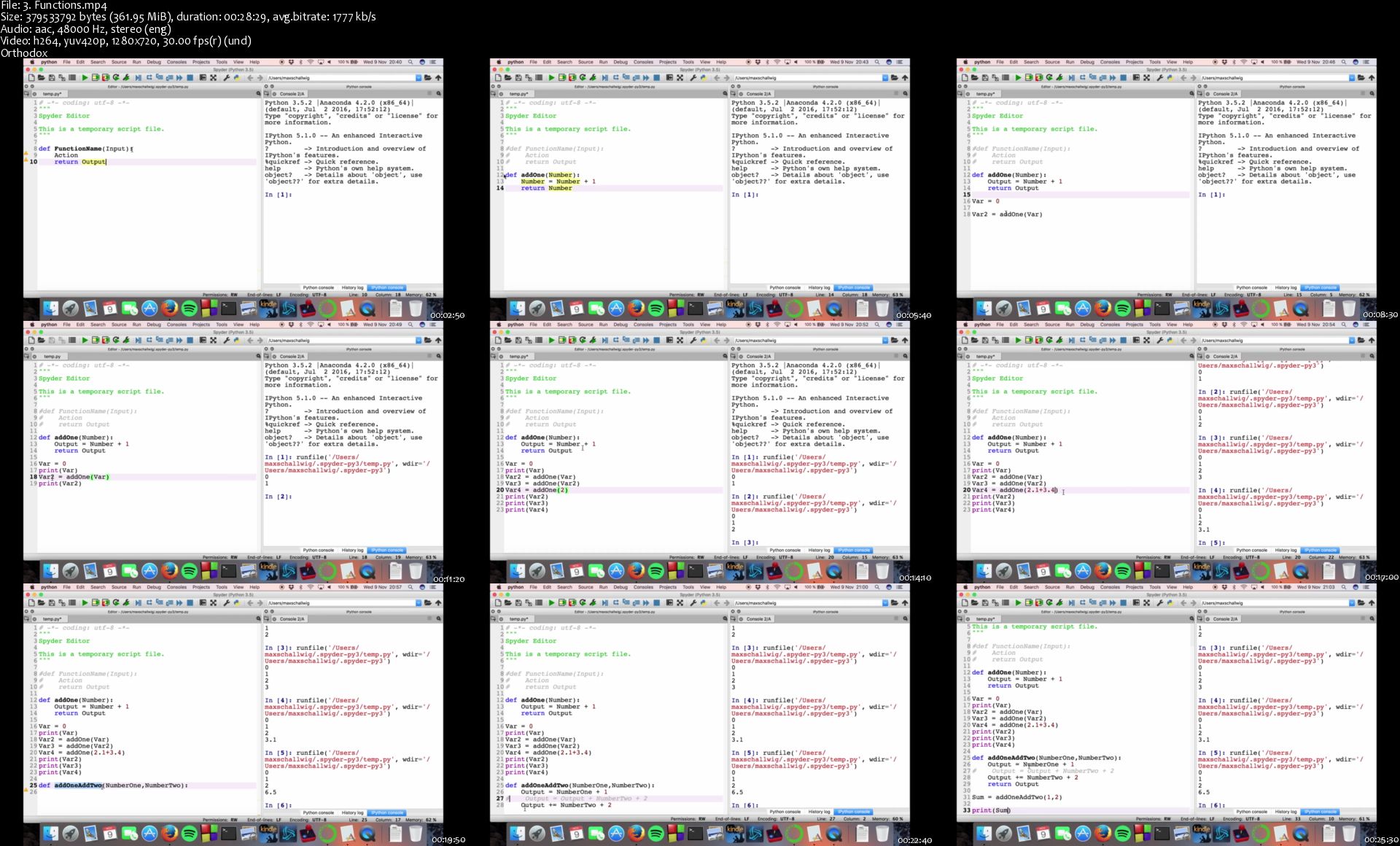Open Debug menu in the 00:11:20 frame

tap(154, 325)
